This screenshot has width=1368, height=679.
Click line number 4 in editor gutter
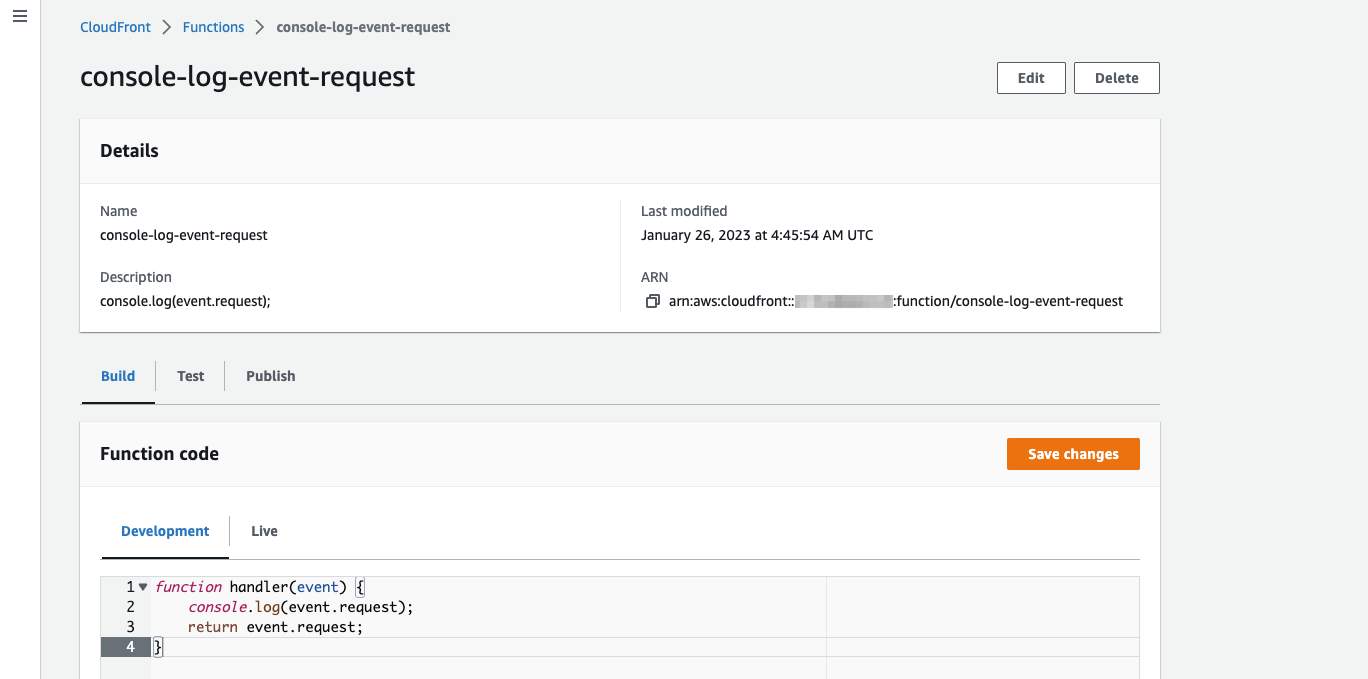coord(130,647)
